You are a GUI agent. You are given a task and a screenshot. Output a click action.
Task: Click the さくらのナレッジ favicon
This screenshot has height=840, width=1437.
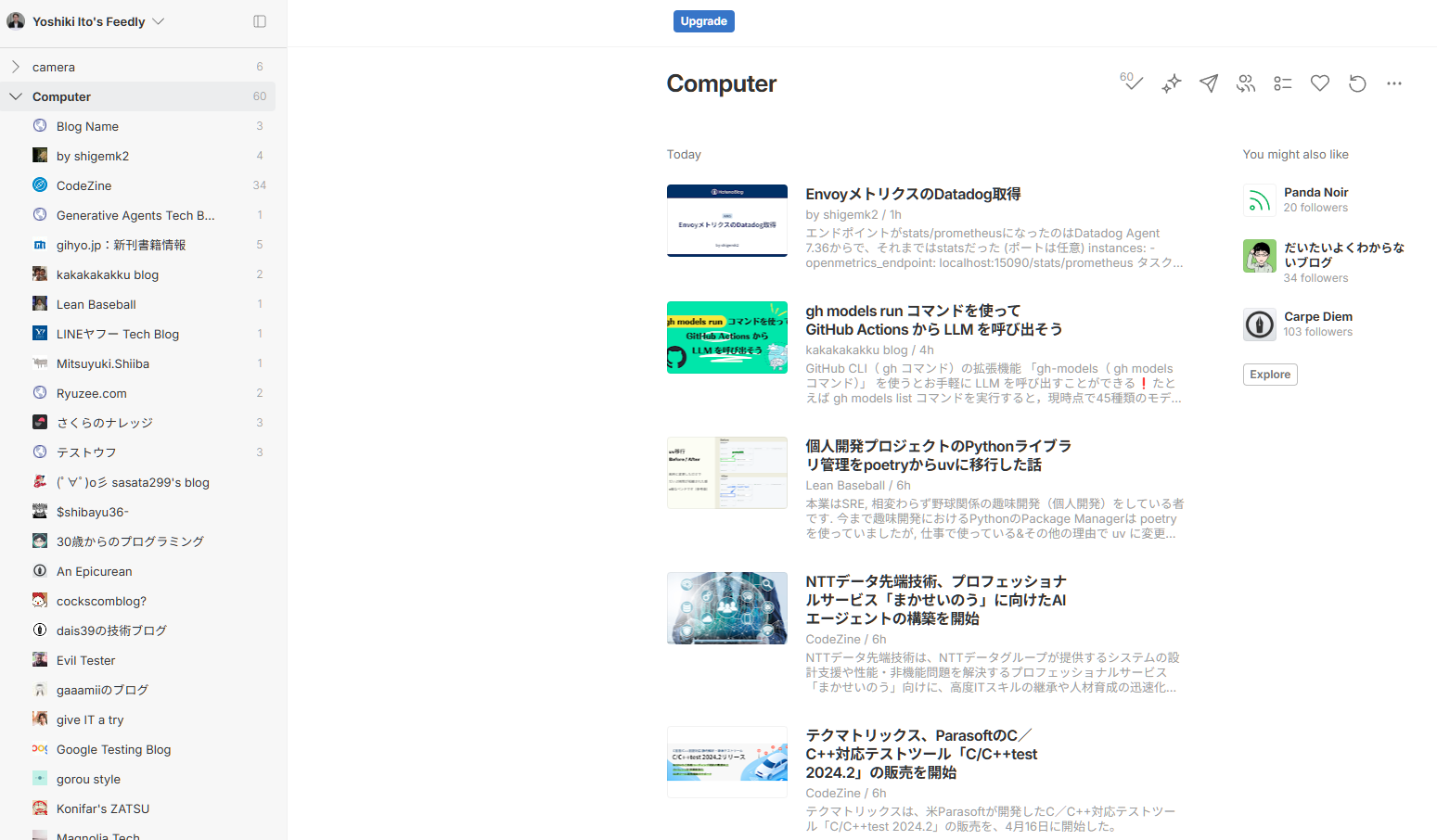40,422
